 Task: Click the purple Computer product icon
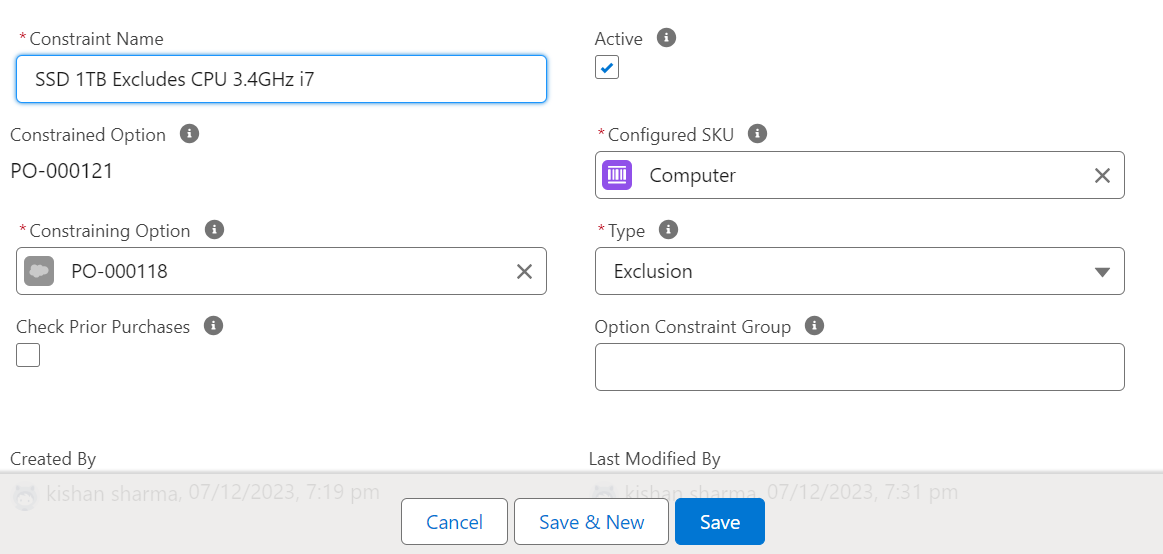pos(617,175)
